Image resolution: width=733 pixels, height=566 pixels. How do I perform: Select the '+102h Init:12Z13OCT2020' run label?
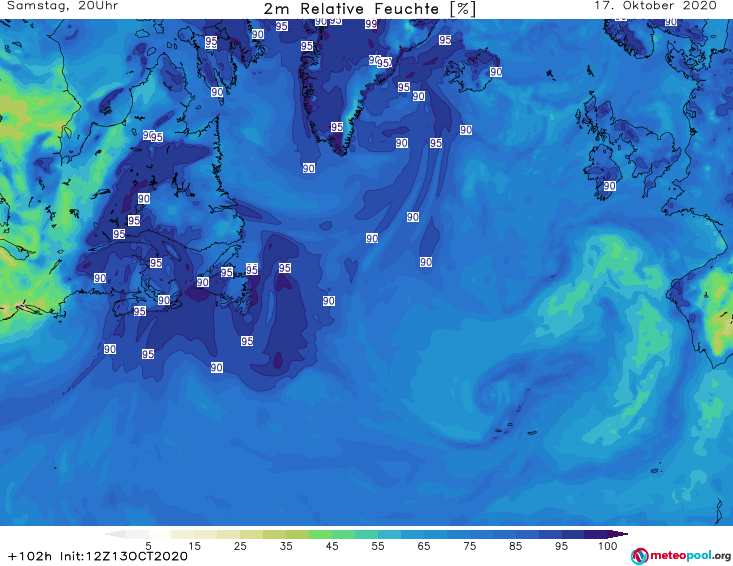tap(98, 556)
